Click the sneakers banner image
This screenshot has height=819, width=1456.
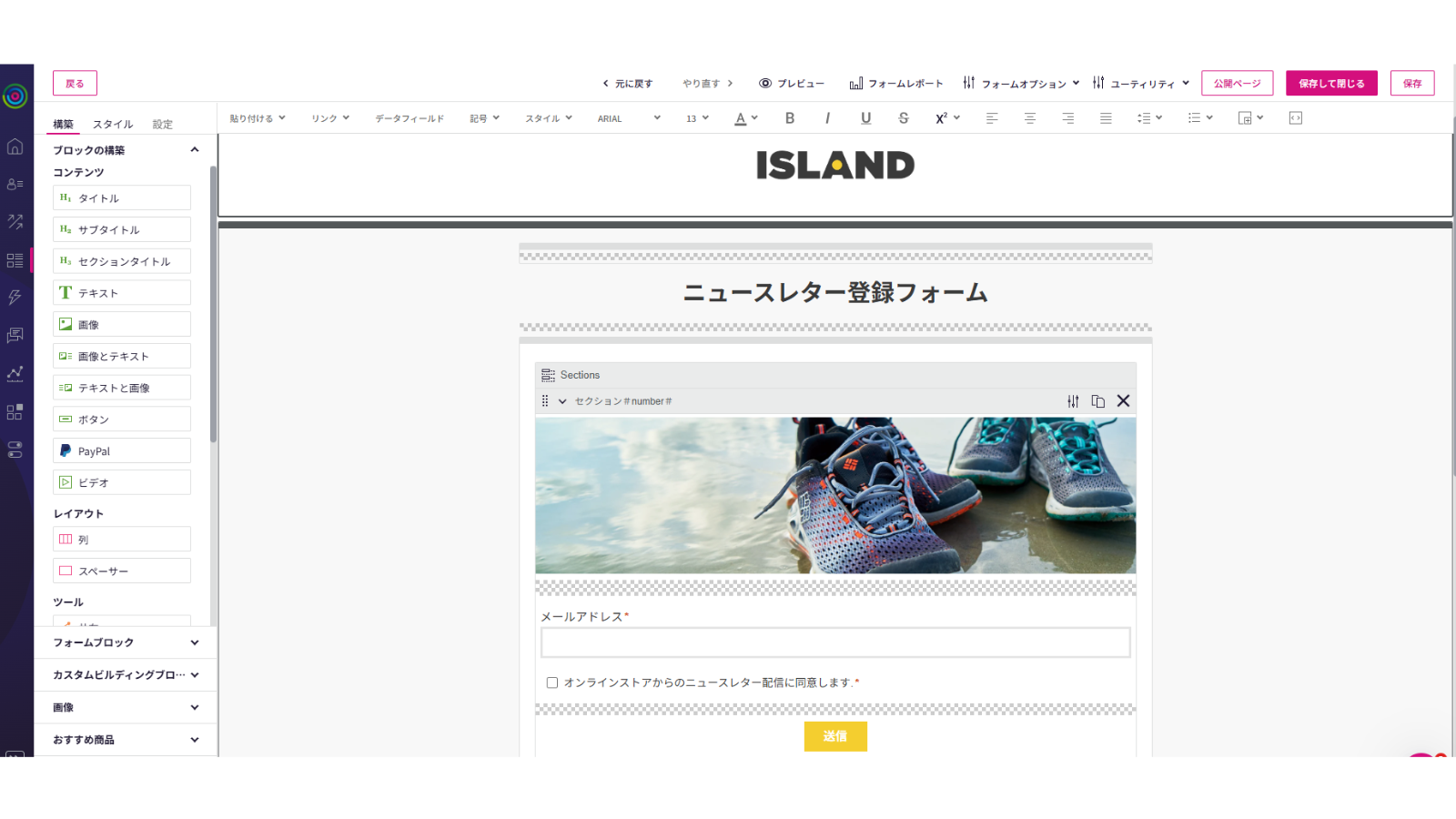point(835,495)
